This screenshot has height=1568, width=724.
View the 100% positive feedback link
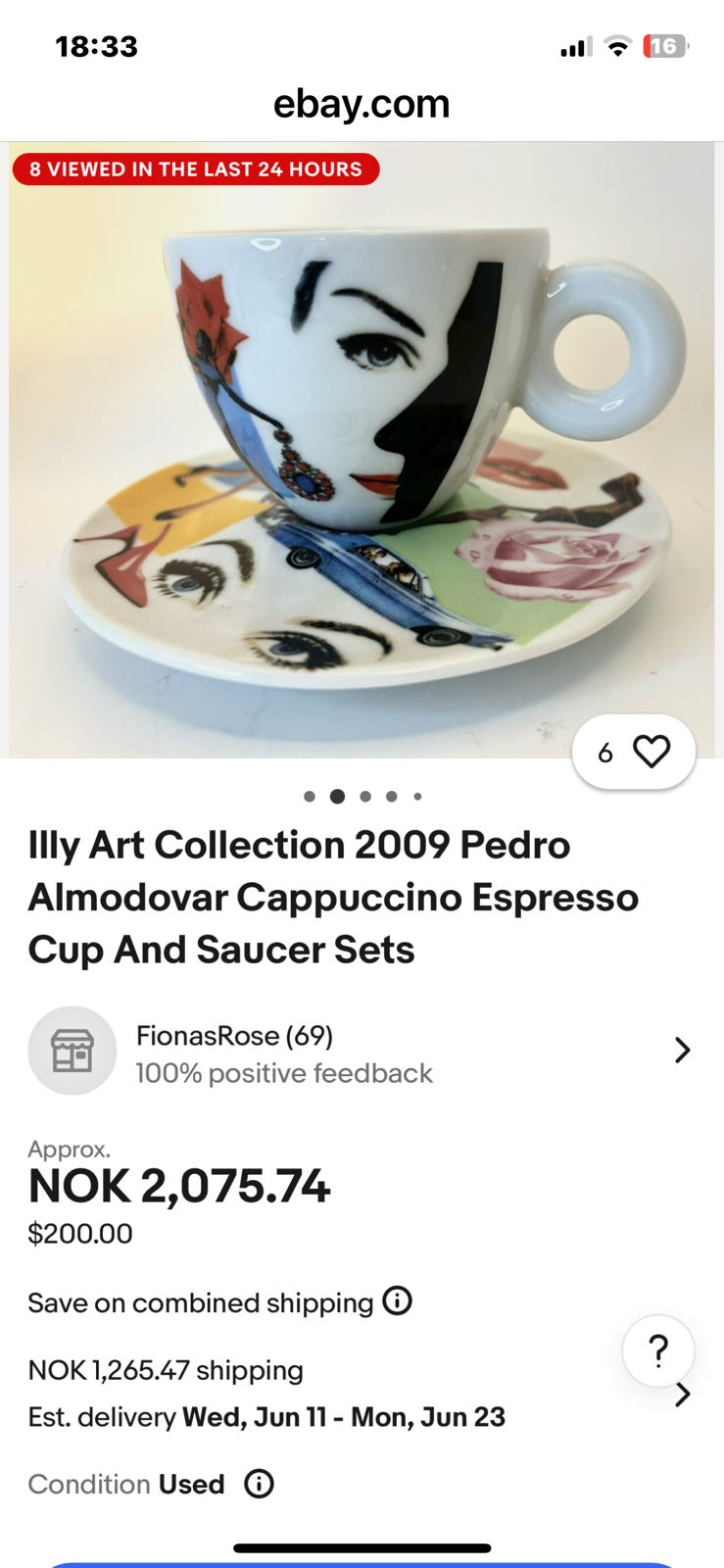point(284,1073)
